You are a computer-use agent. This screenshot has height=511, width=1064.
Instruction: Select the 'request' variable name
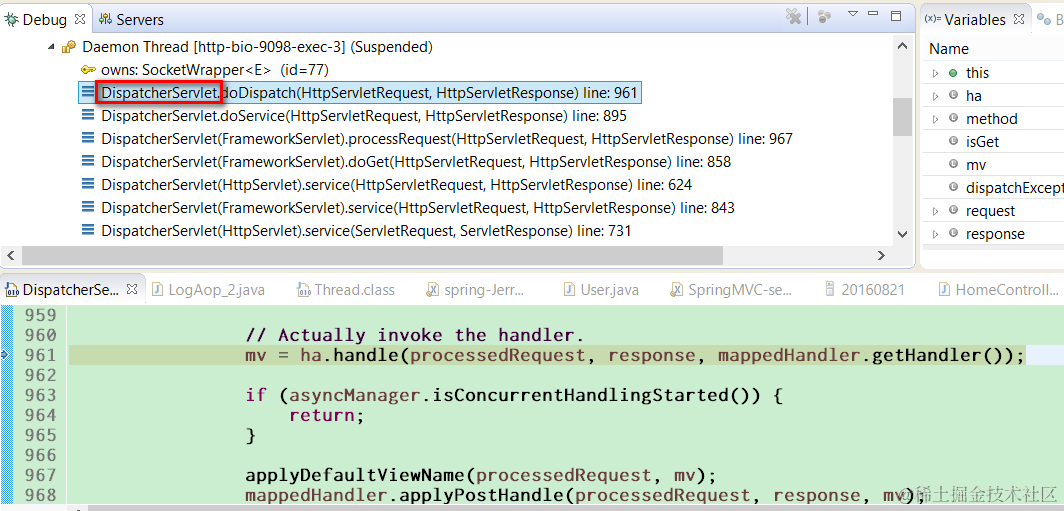[x=991, y=211]
